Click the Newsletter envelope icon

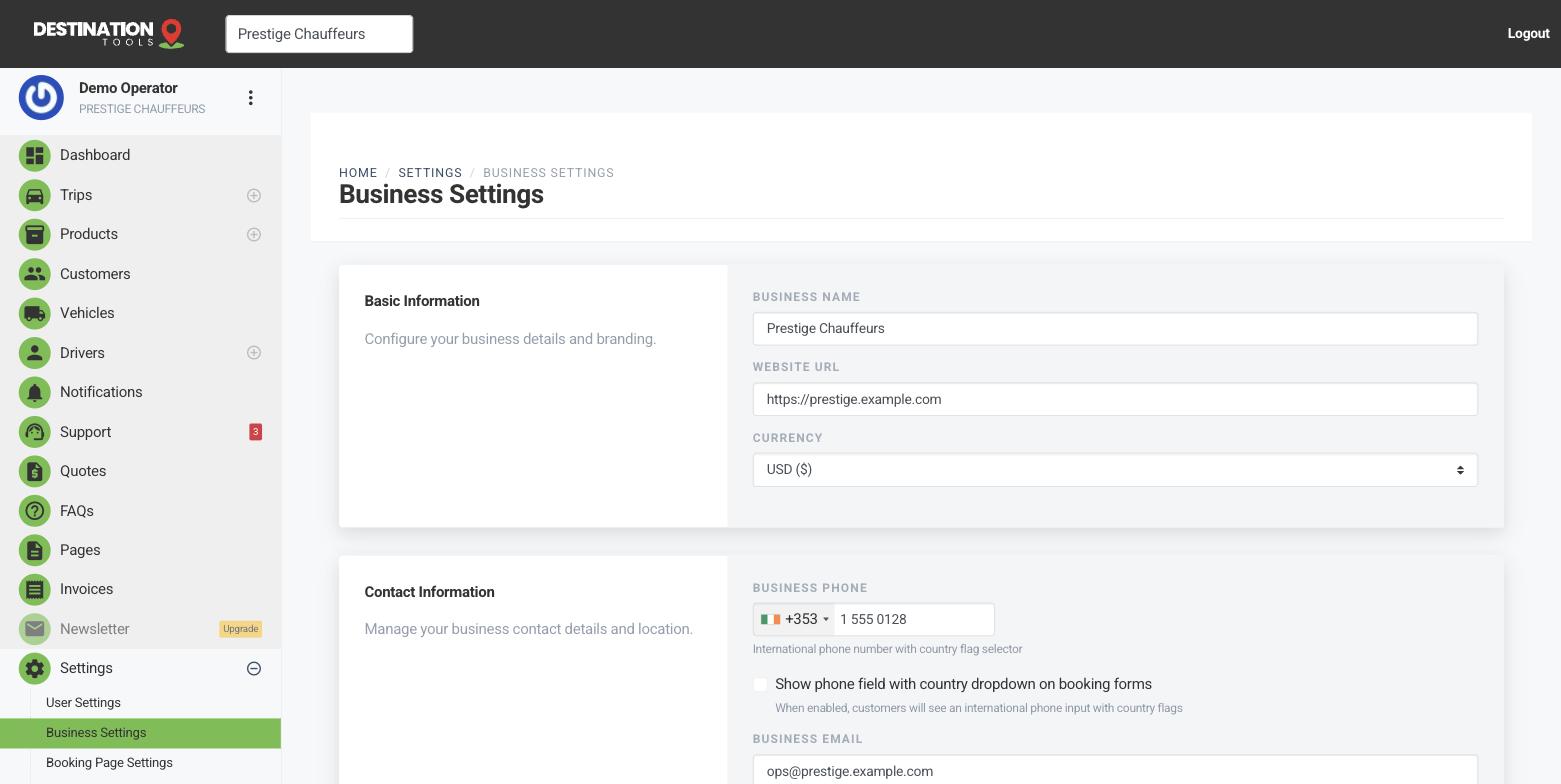(34, 629)
